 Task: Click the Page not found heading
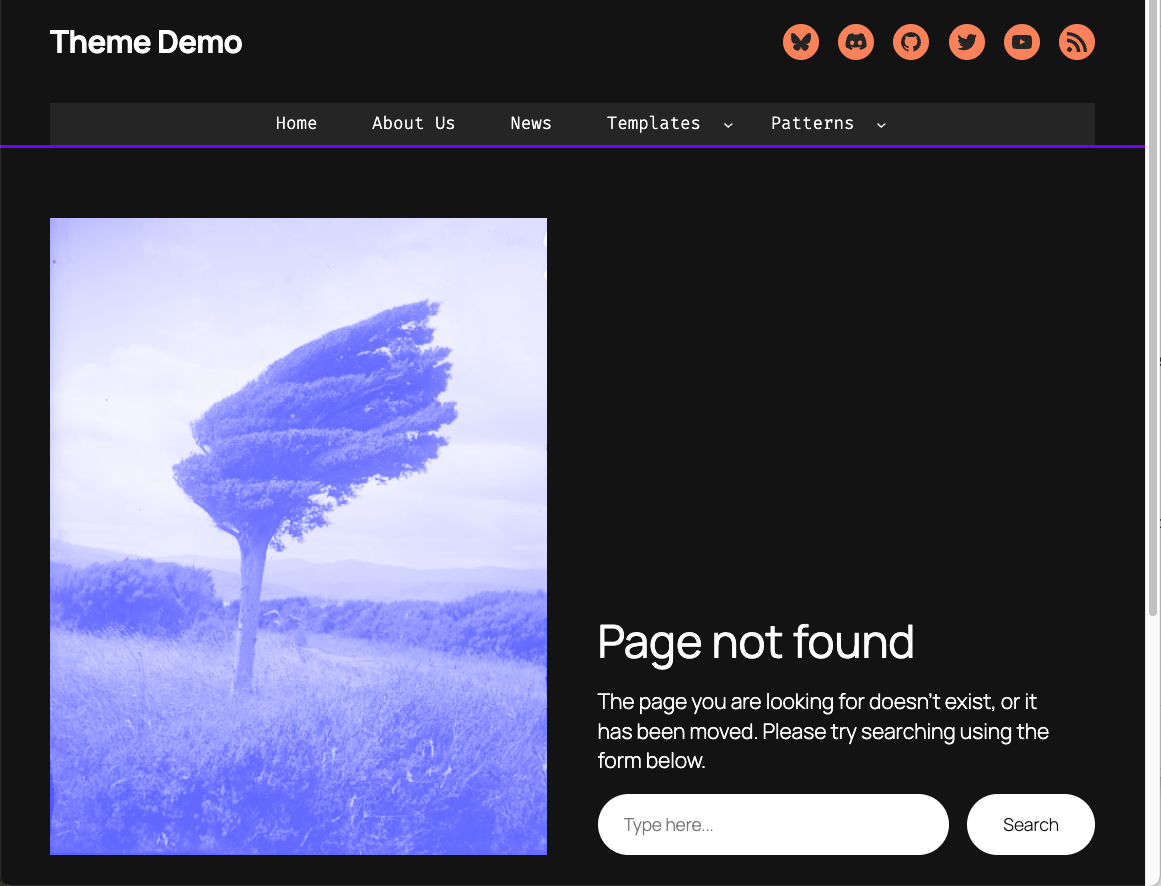(755, 643)
